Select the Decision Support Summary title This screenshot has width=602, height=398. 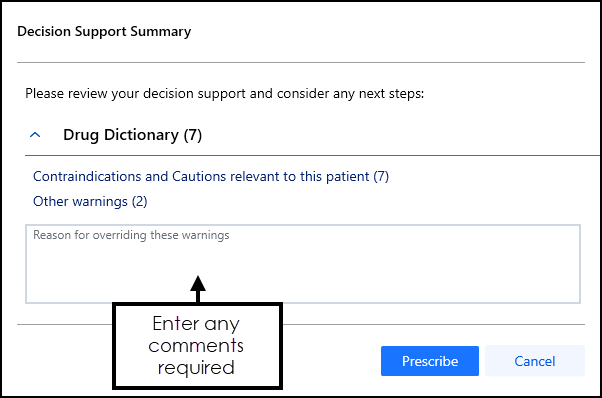104,31
